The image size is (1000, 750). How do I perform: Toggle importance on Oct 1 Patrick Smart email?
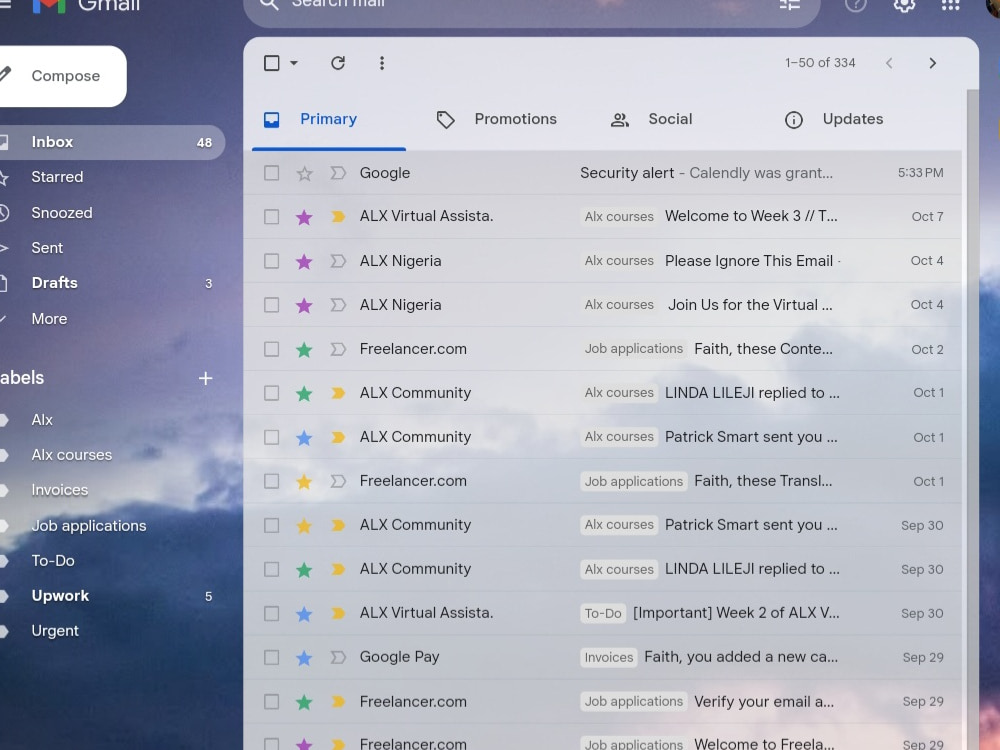click(x=338, y=437)
